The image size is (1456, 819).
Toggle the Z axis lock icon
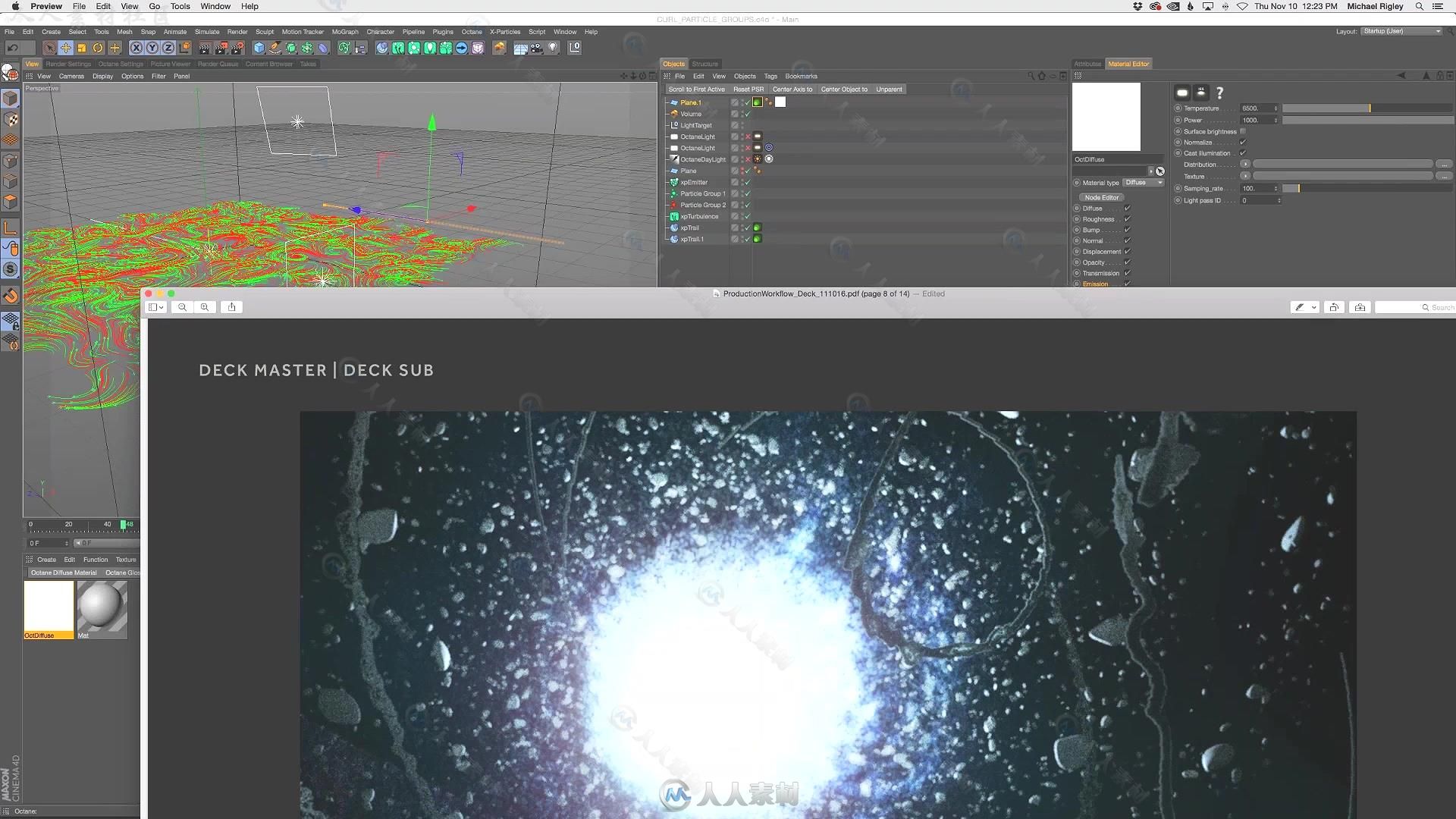click(x=168, y=48)
